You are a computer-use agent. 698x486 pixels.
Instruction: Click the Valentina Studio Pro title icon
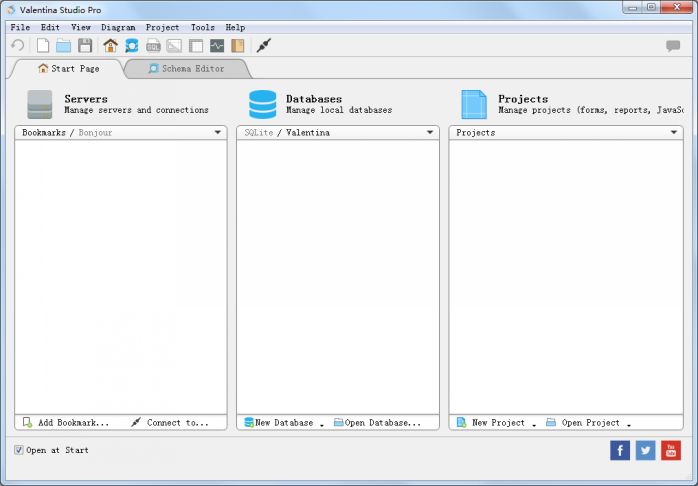(x=11, y=9)
